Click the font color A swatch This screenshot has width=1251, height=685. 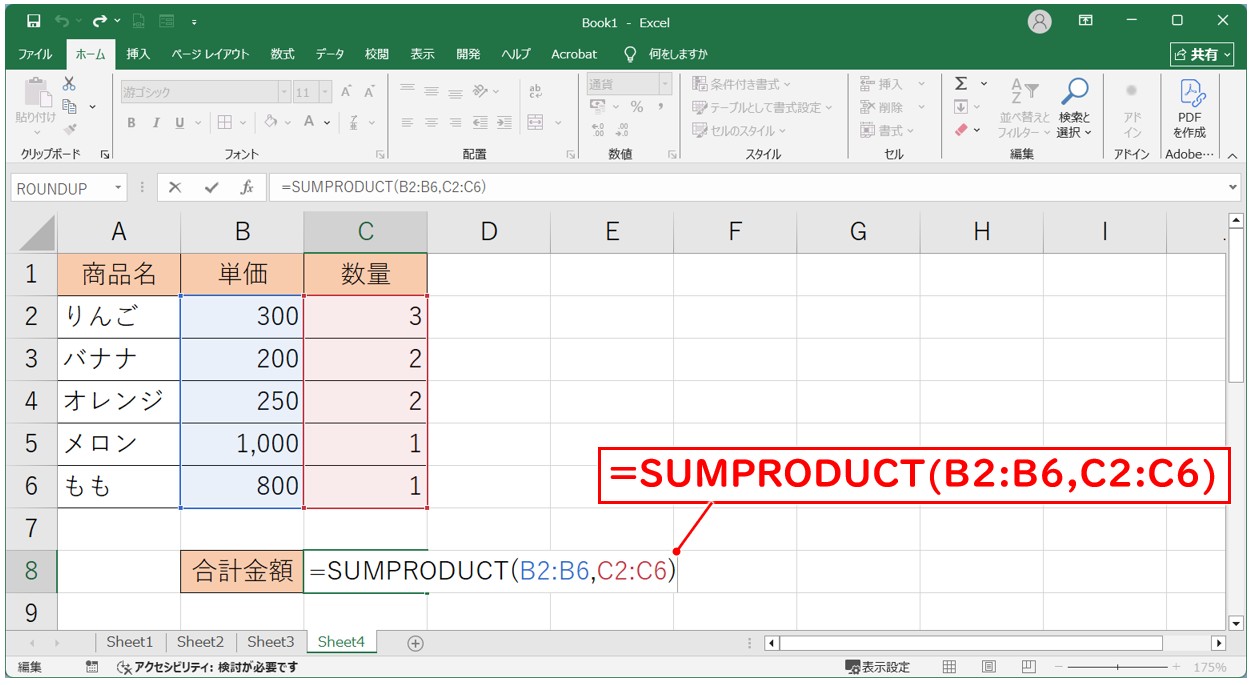310,122
